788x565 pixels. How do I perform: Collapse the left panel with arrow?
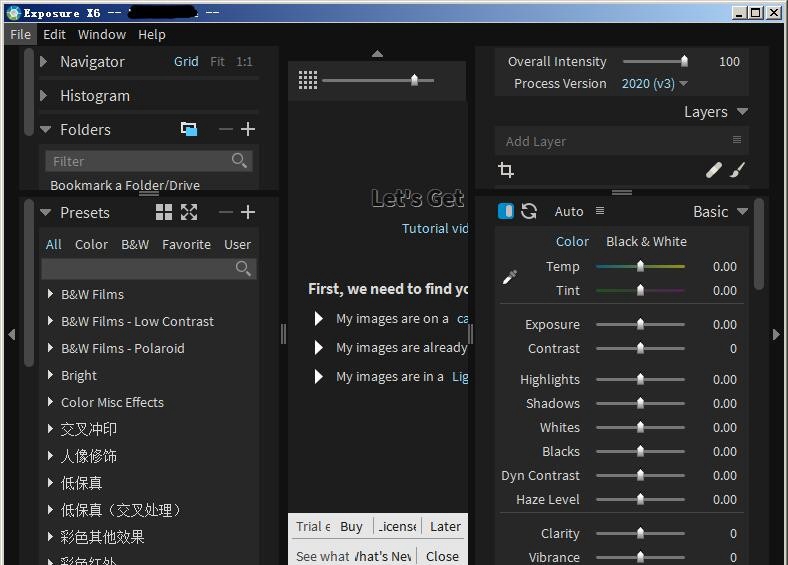coord(12,334)
